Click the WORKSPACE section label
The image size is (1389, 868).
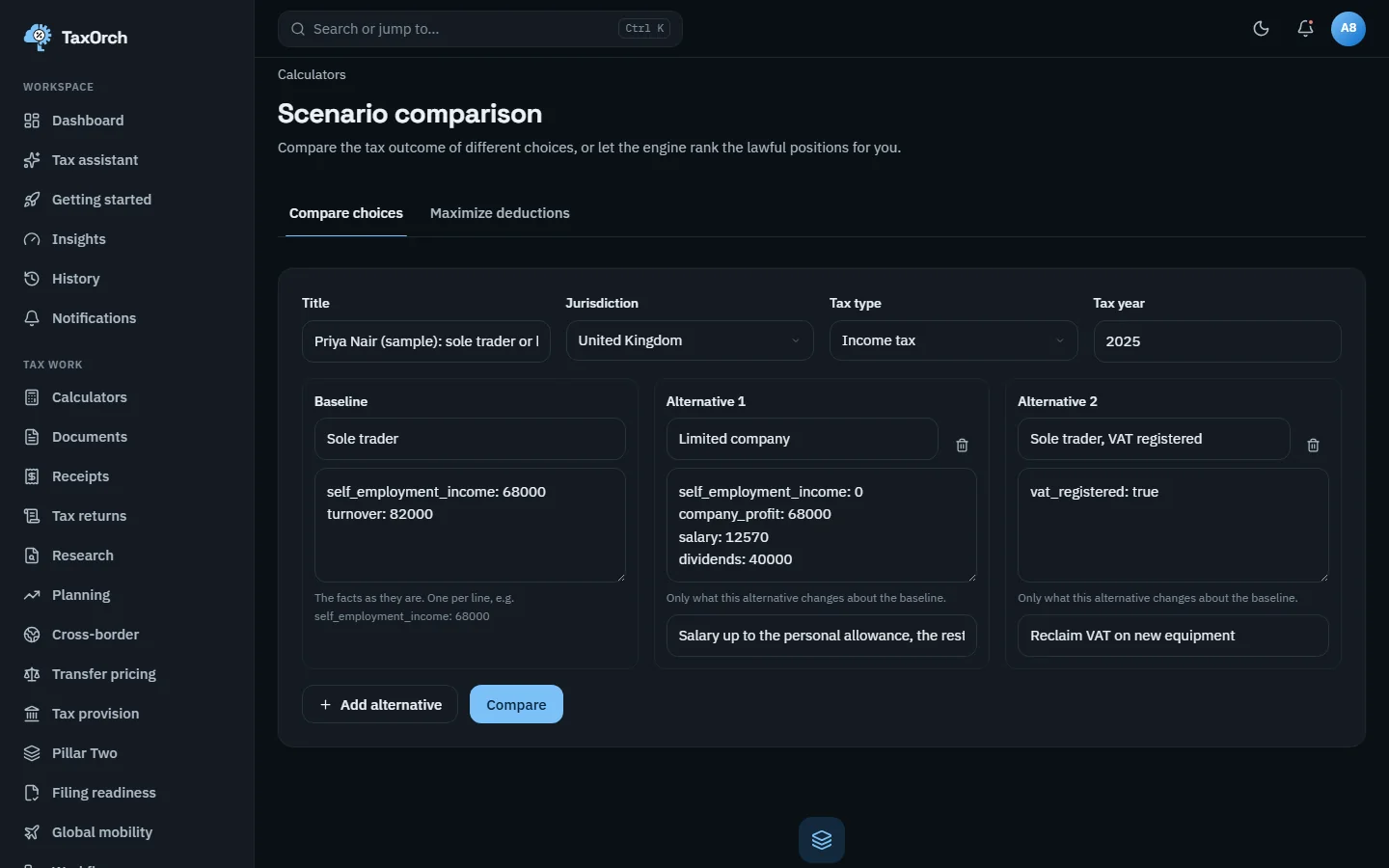[x=59, y=87]
